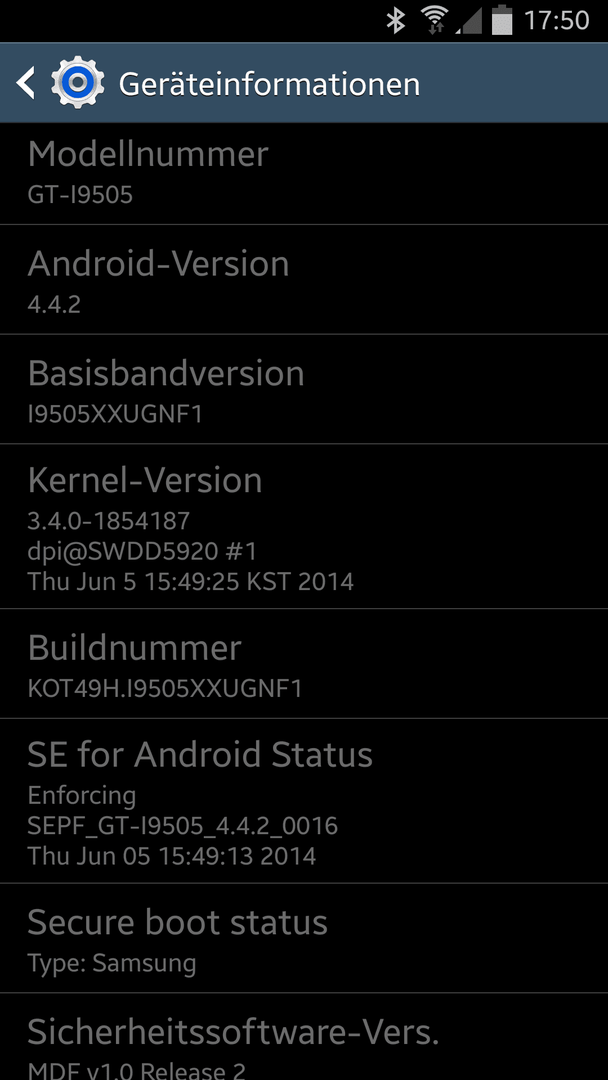This screenshot has height=1080, width=608.
Task: Tap the Kernel-Version entry
Action: tap(304, 526)
